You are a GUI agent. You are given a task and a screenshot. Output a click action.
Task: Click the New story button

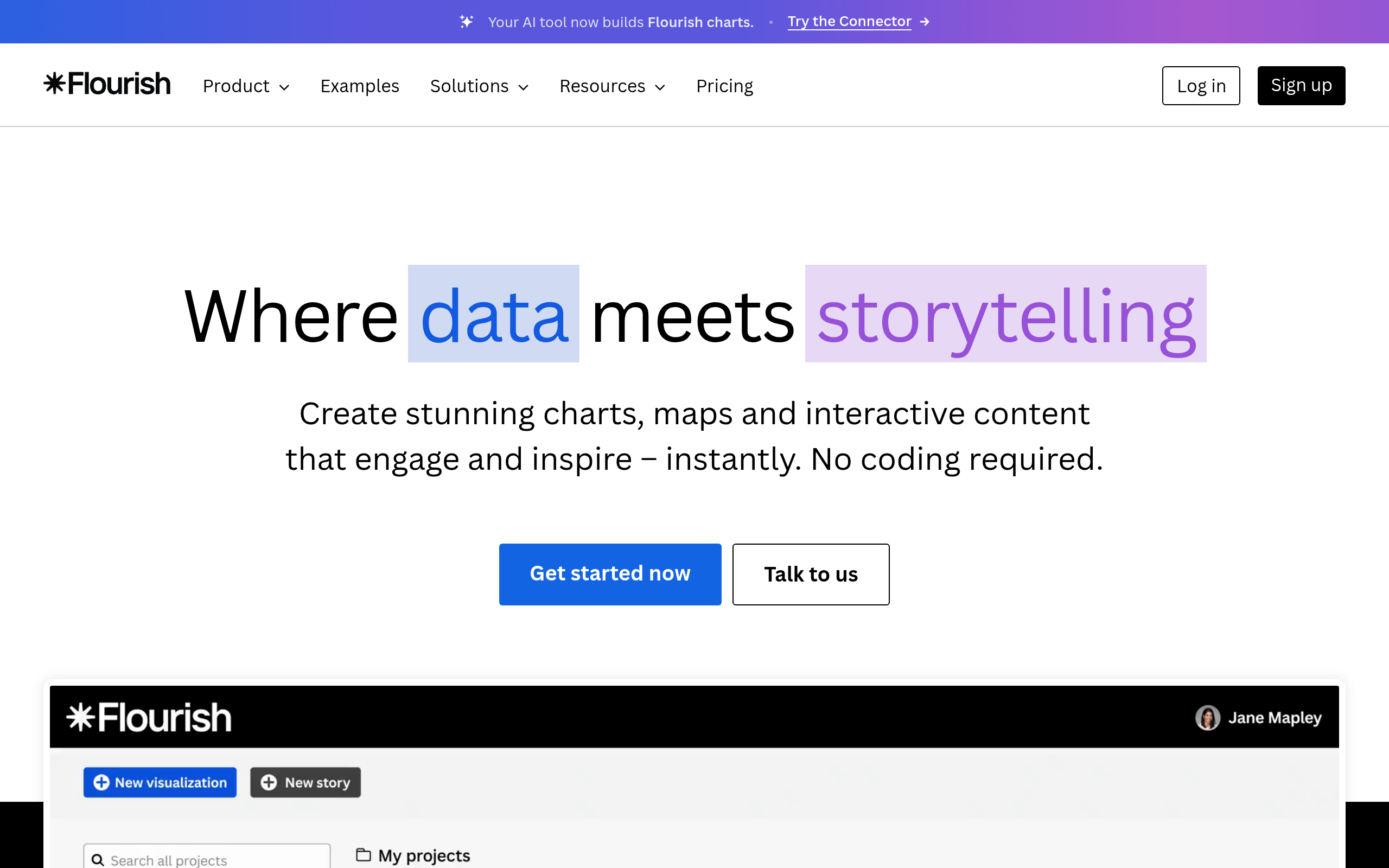[305, 782]
